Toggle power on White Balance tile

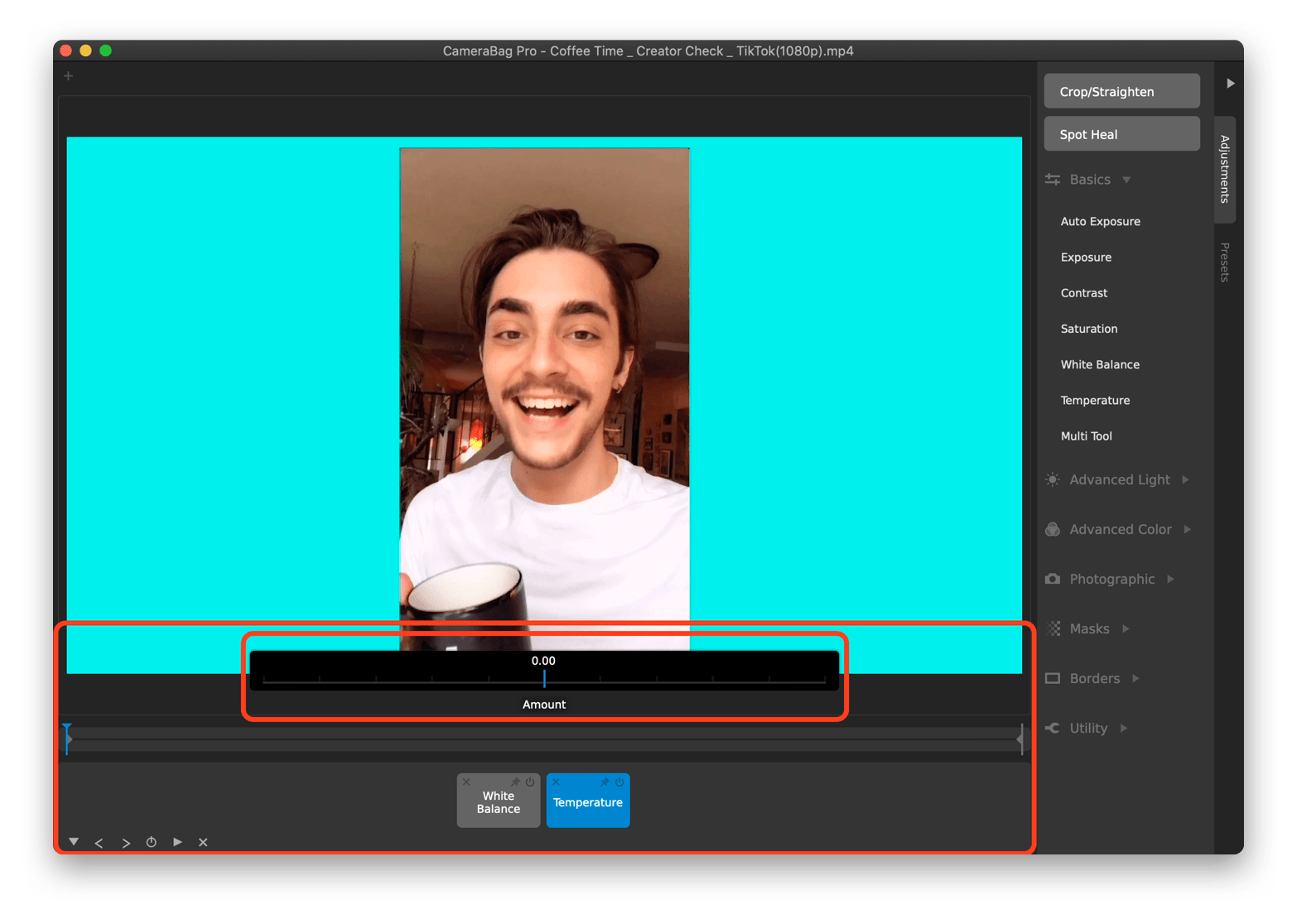[530, 782]
